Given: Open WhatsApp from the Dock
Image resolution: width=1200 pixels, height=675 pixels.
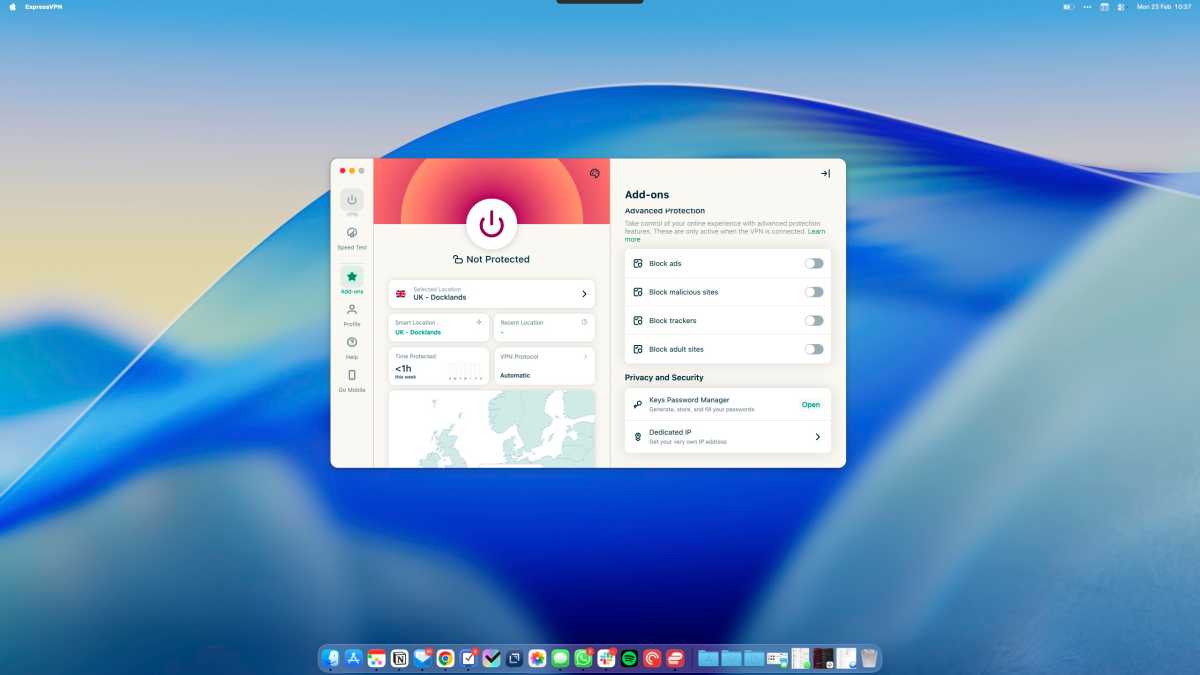Looking at the screenshot, I should pos(583,658).
